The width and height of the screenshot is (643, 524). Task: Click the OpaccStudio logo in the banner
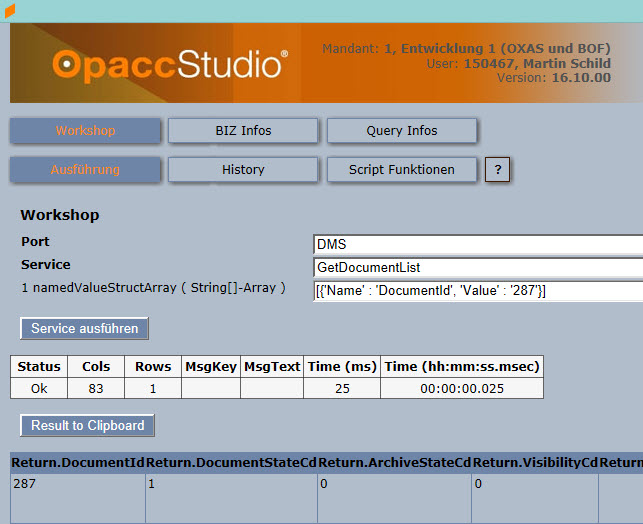tap(171, 65)
